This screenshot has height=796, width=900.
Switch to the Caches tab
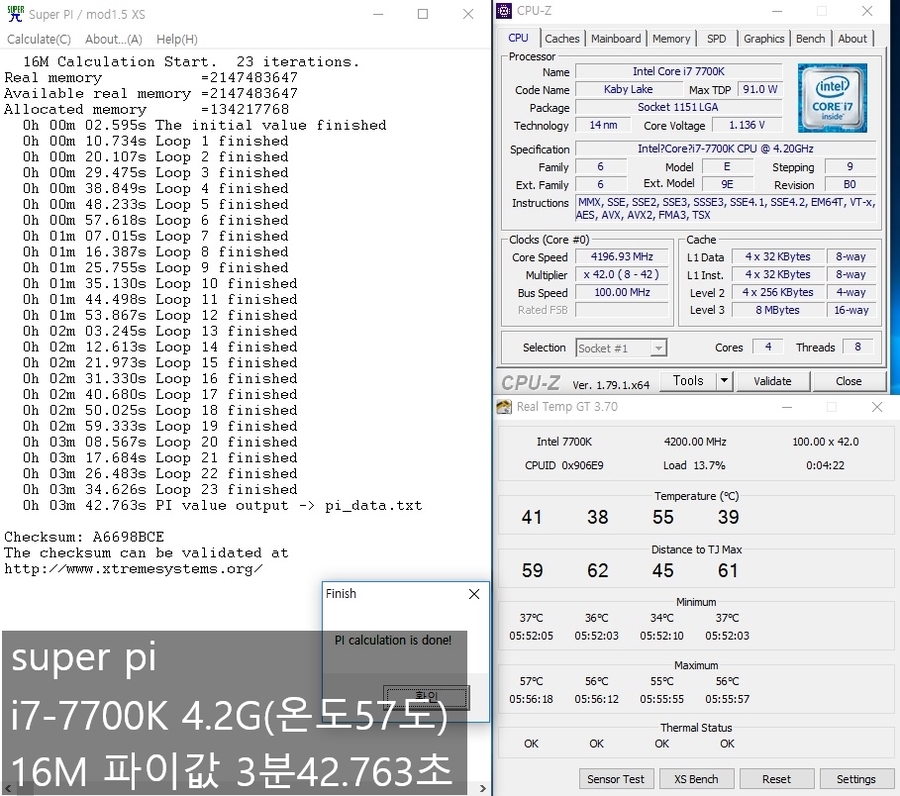pos(562,38)
